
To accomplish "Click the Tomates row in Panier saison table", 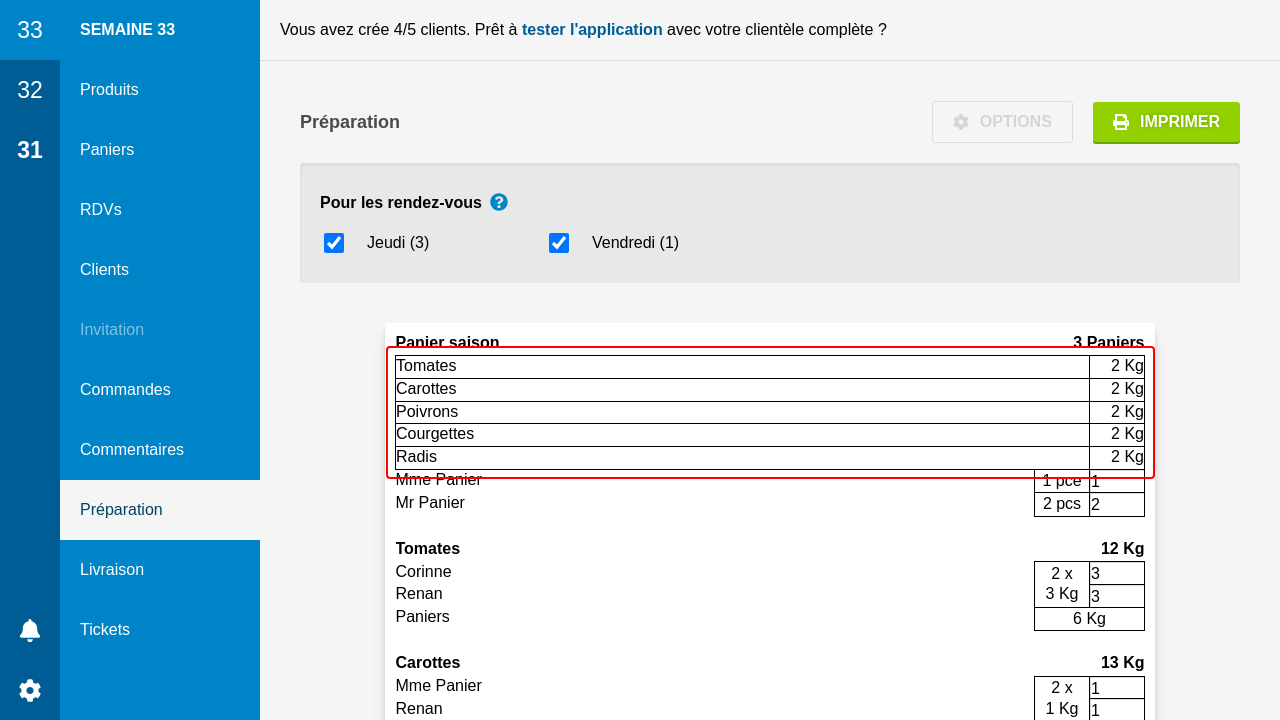I will coord(742,367).
